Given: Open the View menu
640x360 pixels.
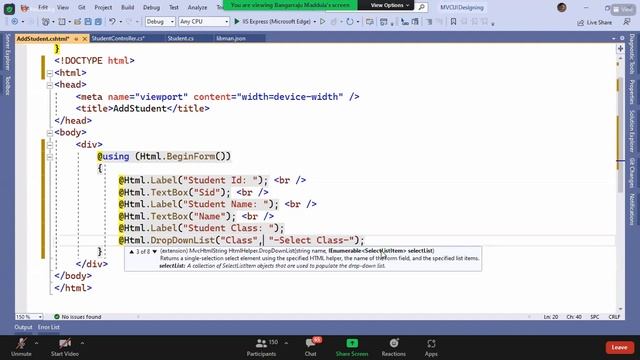Looking at the screenshot, I should (62, 7).
